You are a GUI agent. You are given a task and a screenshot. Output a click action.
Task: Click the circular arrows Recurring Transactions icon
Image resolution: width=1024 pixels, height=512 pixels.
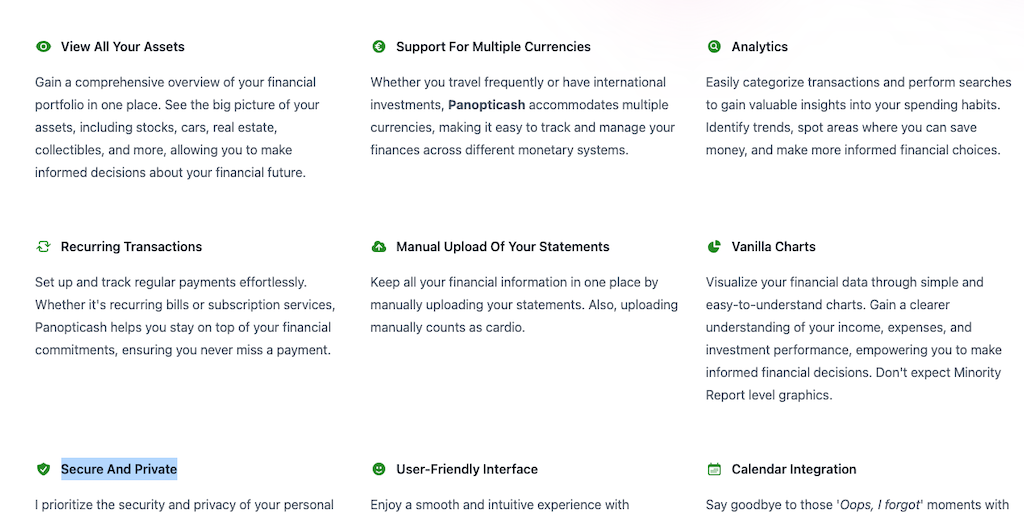tap(43, 247)
